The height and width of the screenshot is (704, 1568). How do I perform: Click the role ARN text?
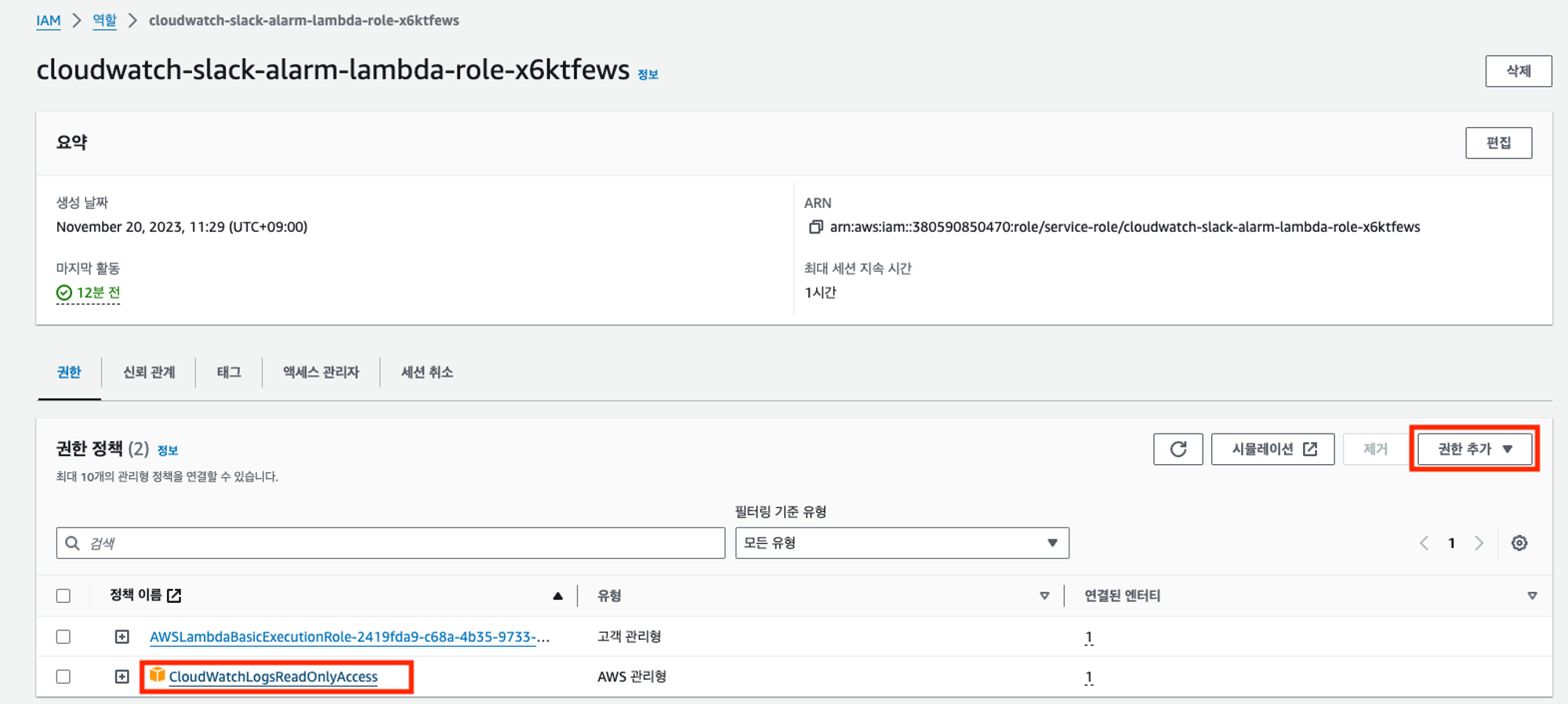point(1125,227)
